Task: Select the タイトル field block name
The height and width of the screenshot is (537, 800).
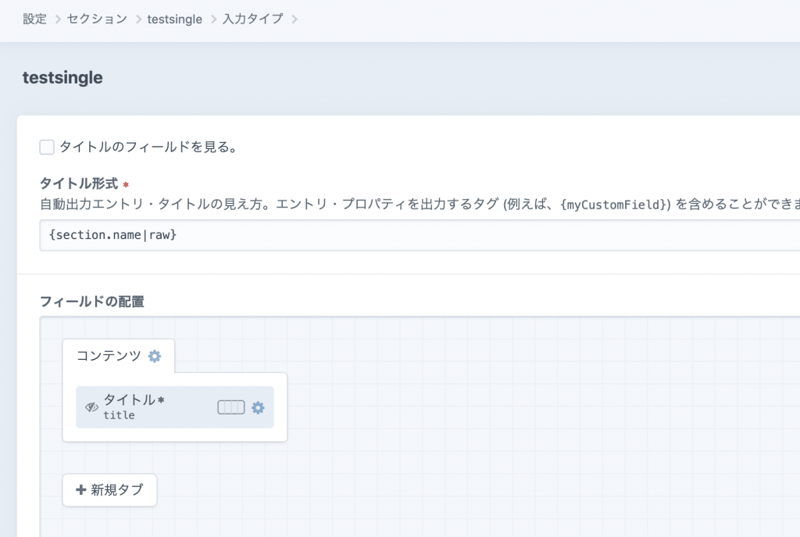Action: coord(130,400)
